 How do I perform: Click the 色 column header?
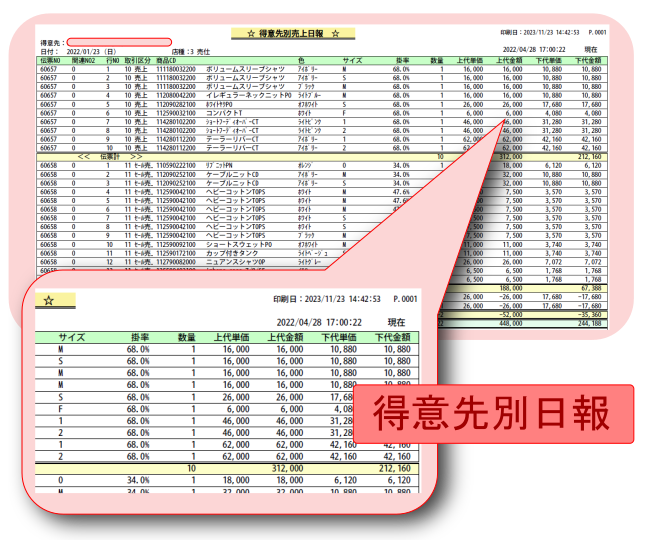301,61
